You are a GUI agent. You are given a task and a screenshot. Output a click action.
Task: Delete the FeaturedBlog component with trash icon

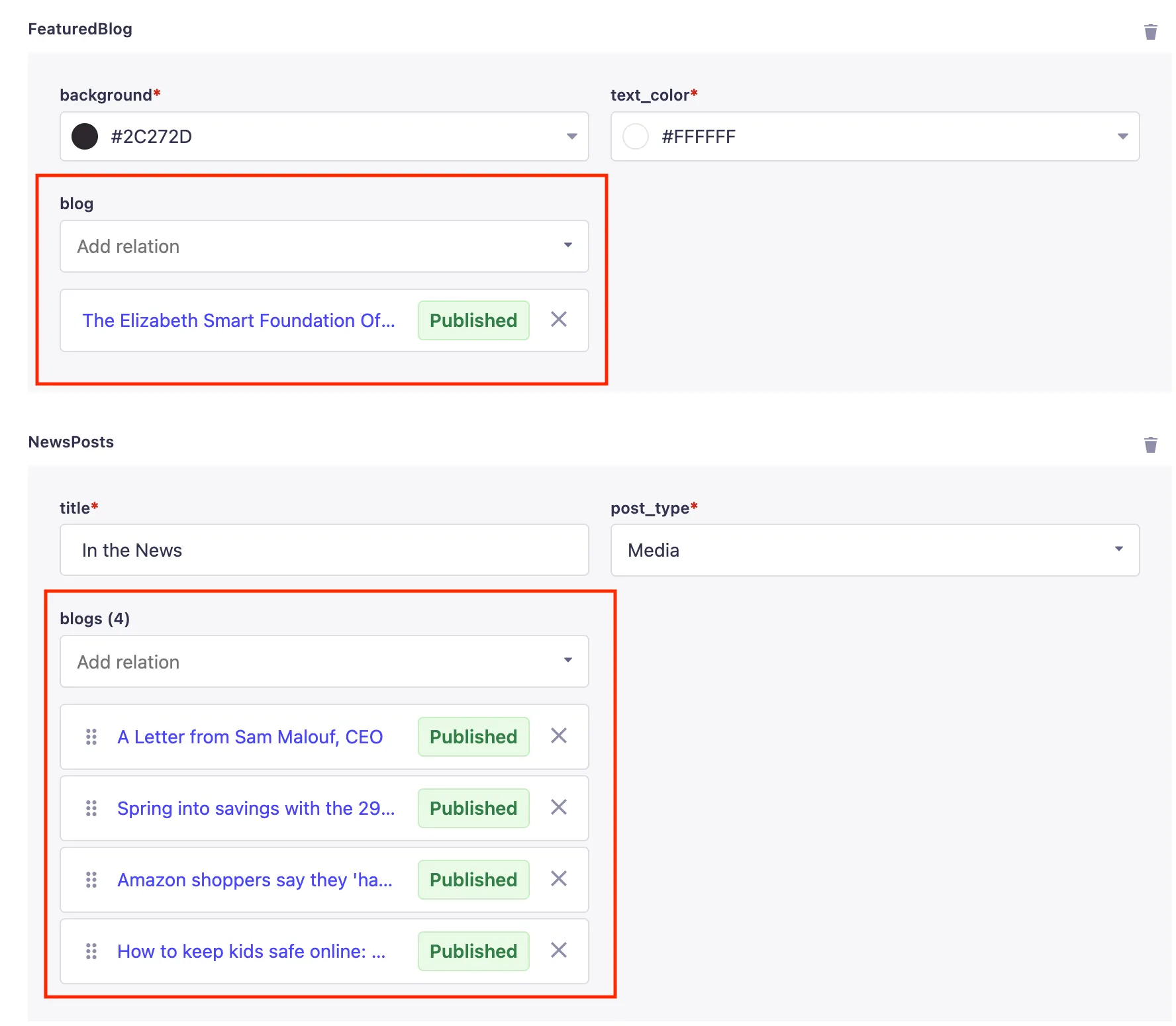coord(1150,32)
